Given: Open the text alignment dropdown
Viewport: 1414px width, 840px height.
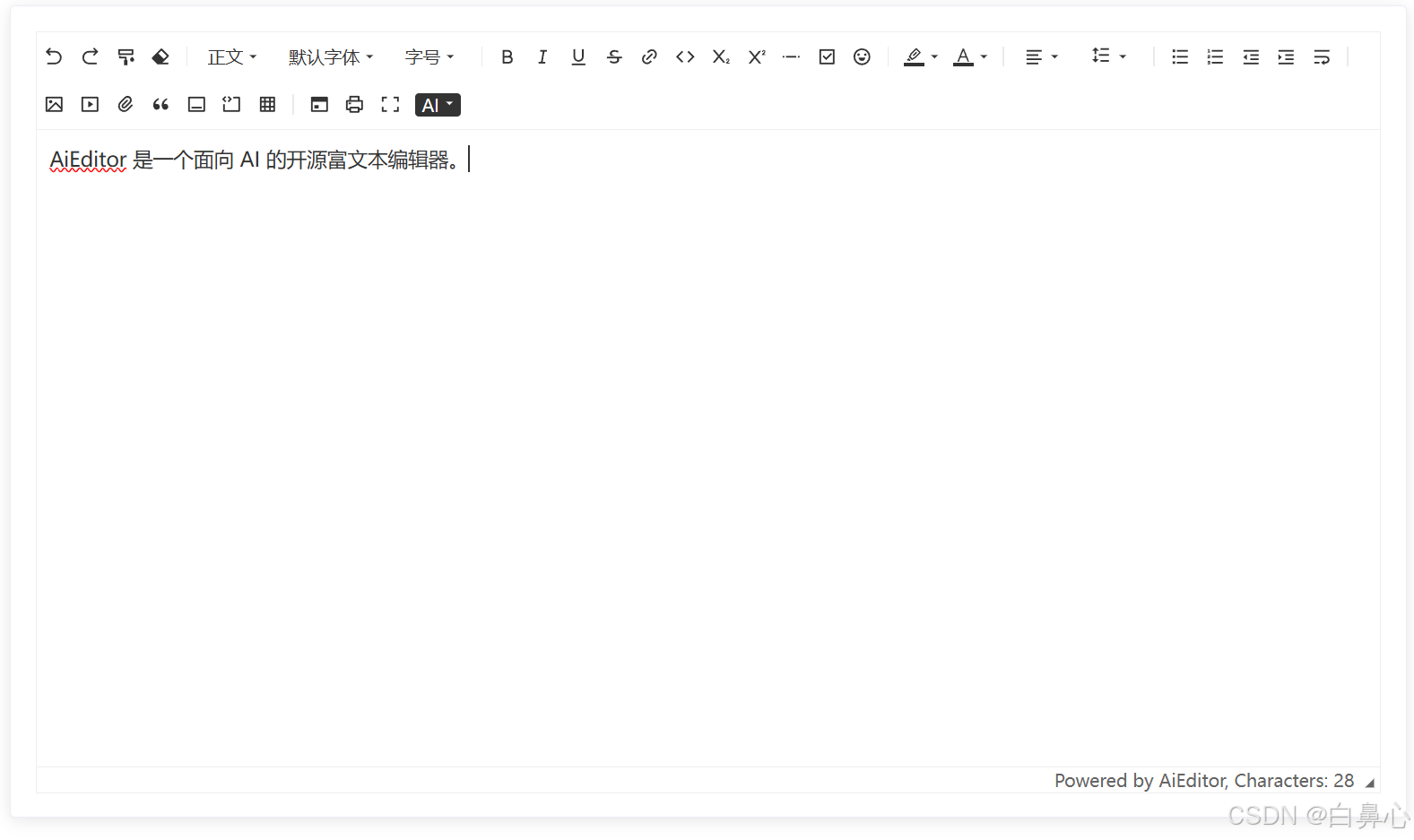Looking at the screenshot, I should tap(1042, 56).
